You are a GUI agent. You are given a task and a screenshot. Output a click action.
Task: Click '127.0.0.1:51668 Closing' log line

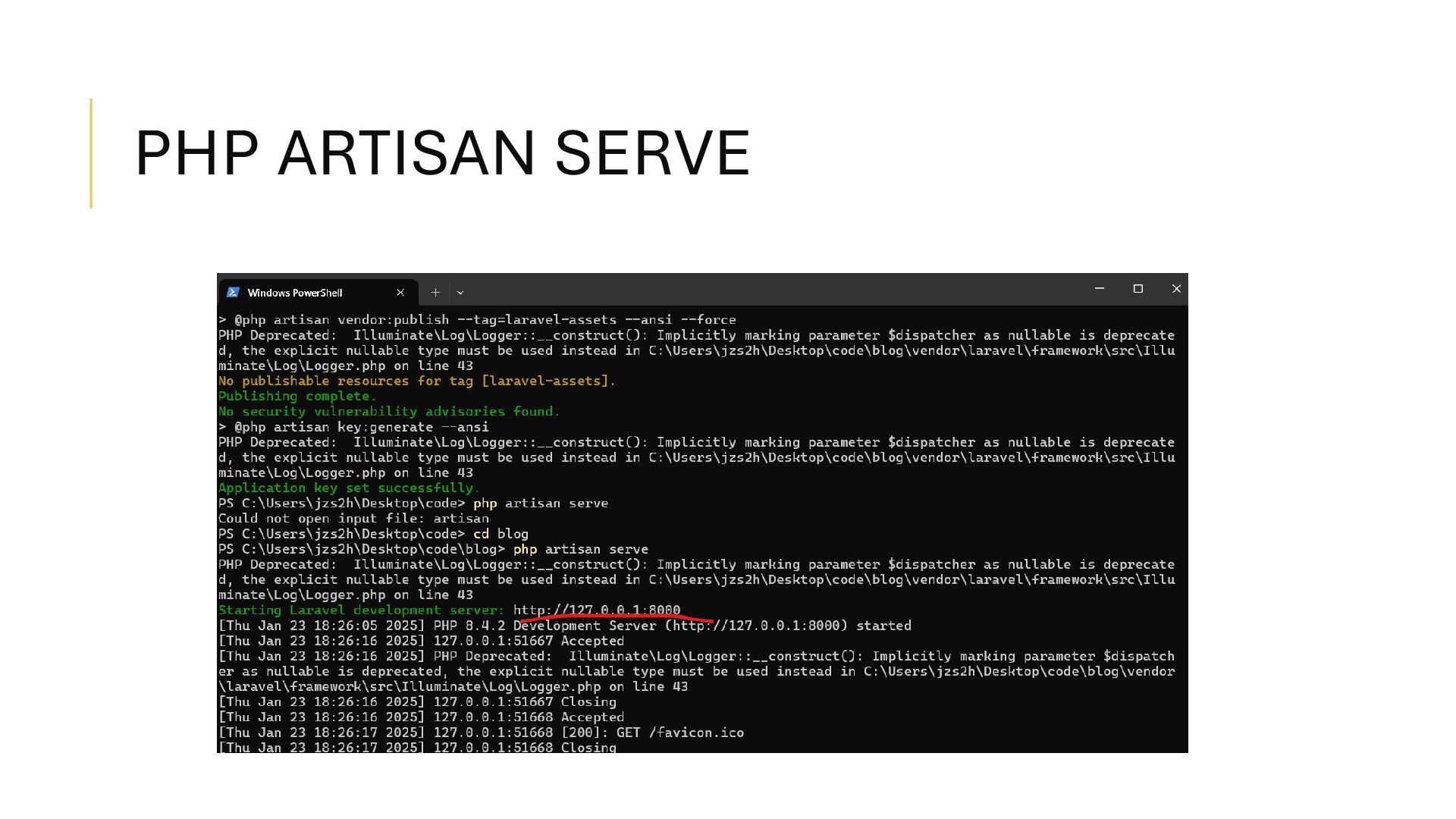417,747
